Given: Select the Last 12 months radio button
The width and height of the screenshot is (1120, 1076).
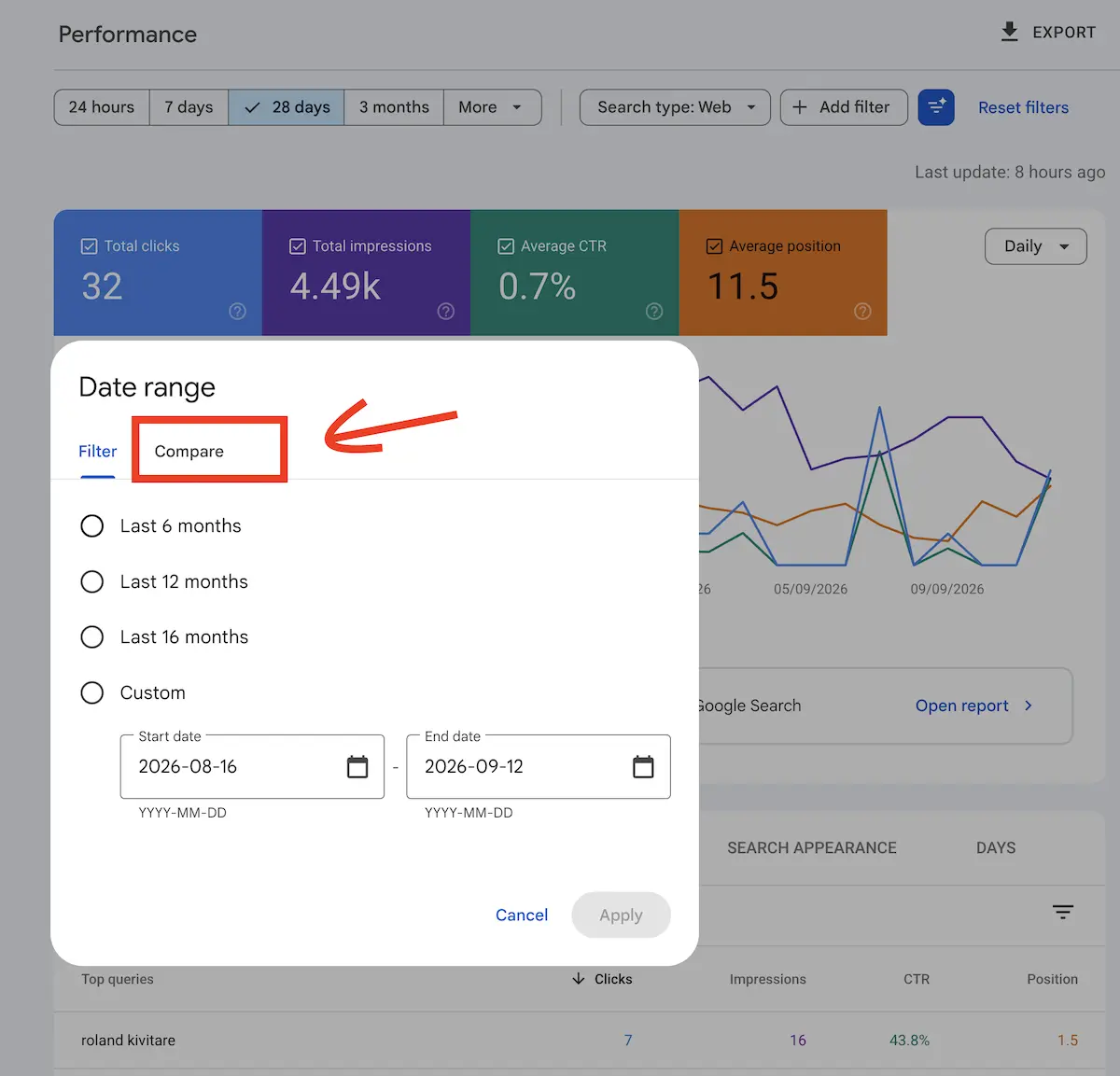Looking at the screenshot, I should [x=92, y=582].
